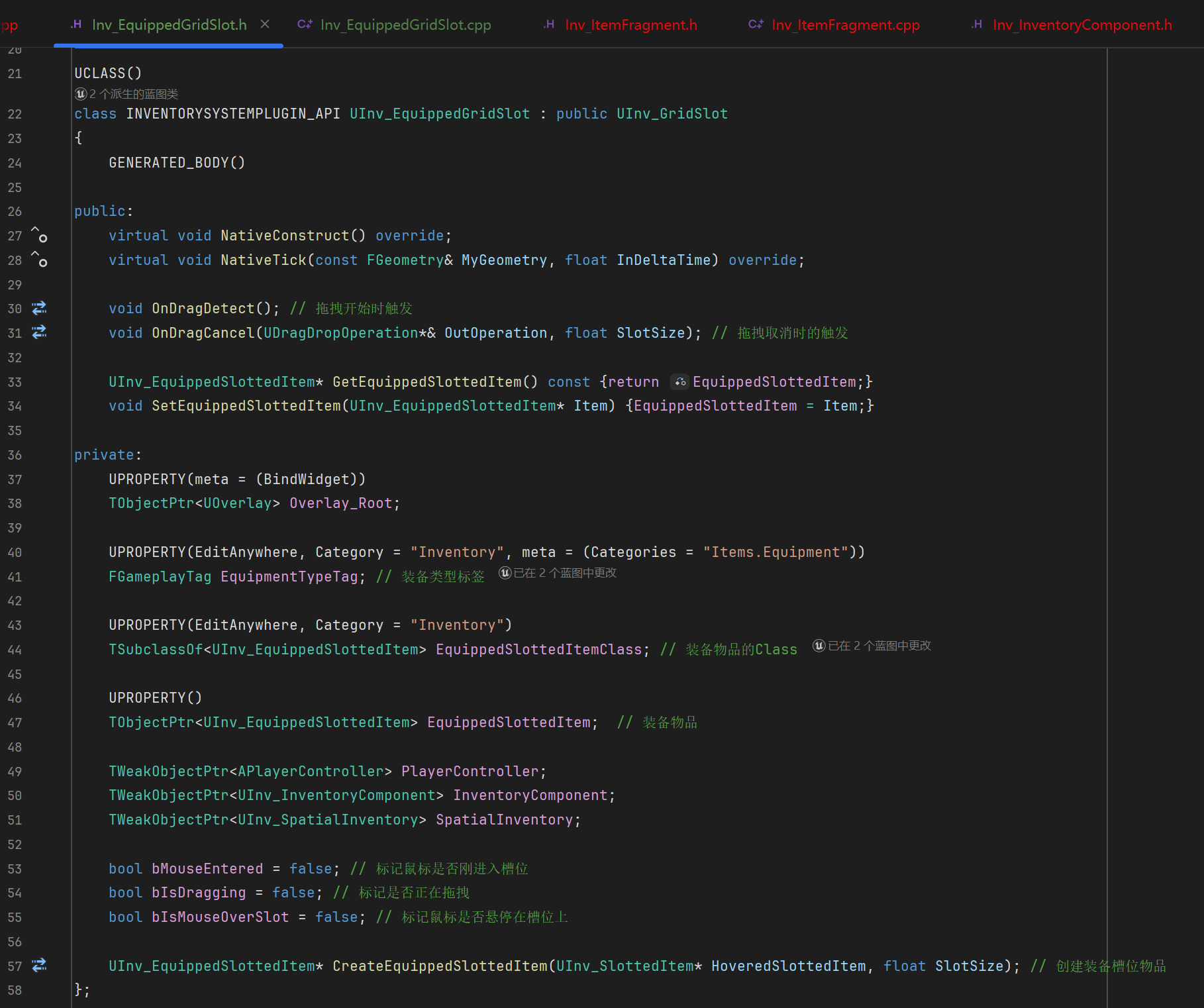Click the UCLASS() macro on line 21
1204x1008 pixels.
[108, 73]
